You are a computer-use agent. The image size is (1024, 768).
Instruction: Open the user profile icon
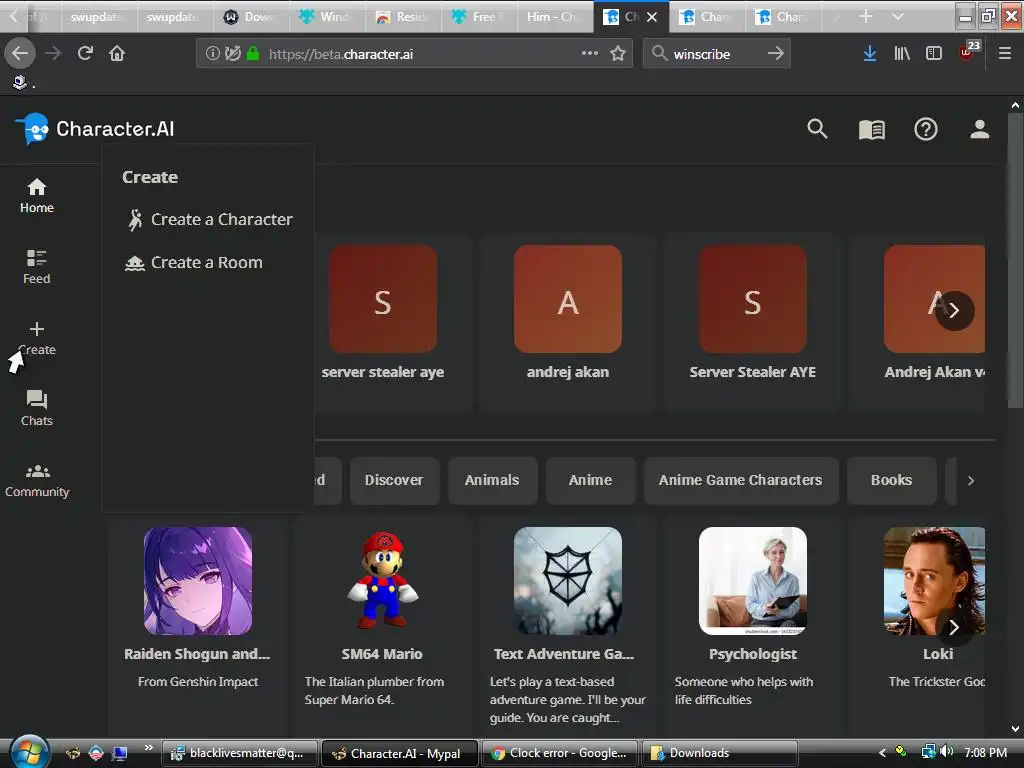(980, 129)
